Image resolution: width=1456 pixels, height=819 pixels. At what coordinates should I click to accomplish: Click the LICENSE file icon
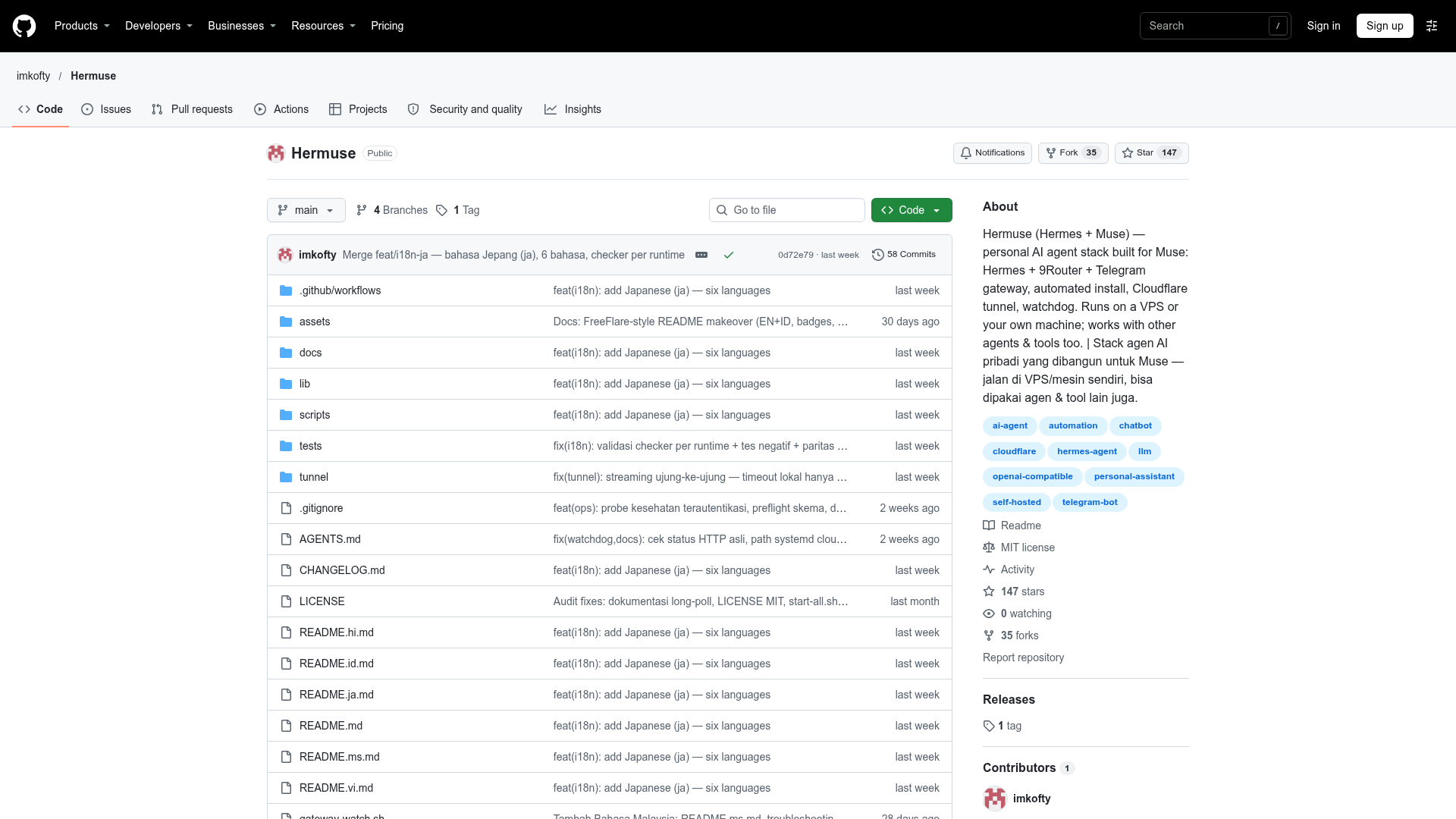click(x=286, y=601)
